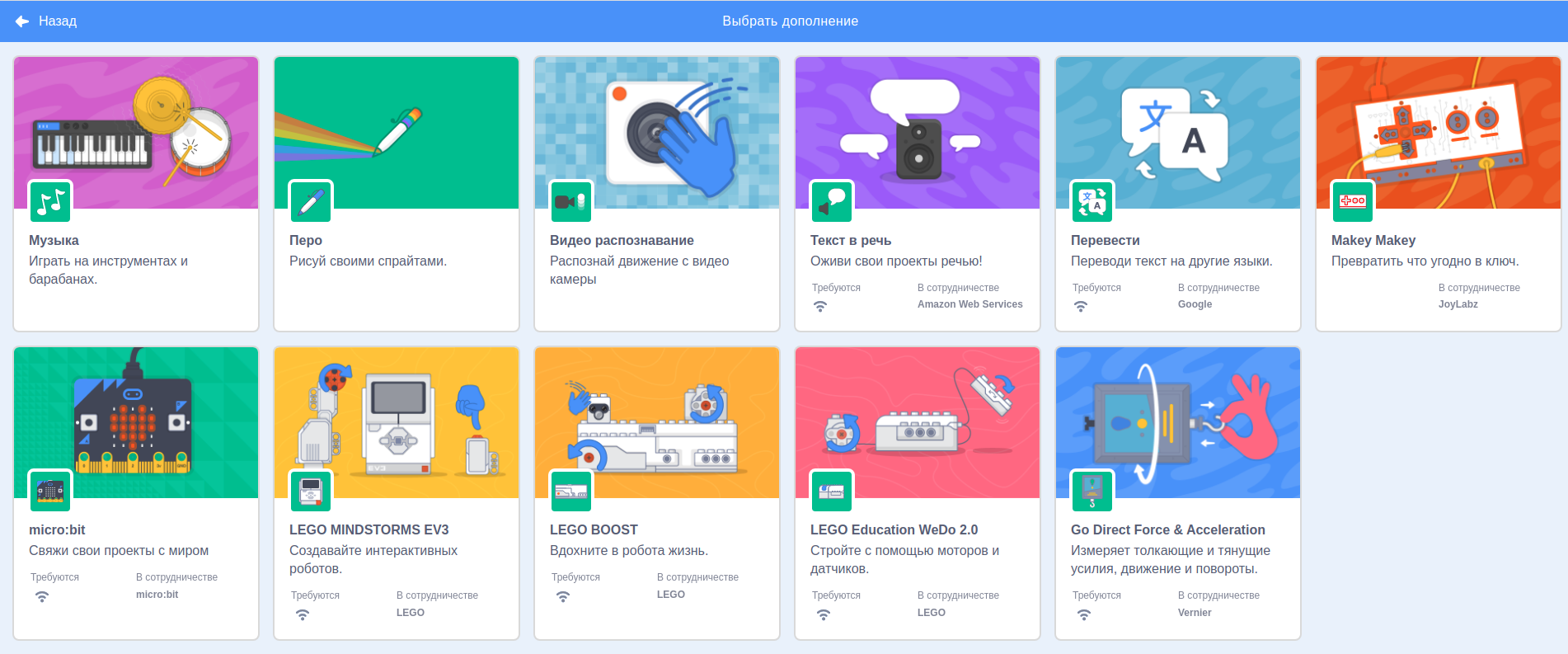
Task: Choose the Музыка extension title
Action: click(x=54, y=240)
